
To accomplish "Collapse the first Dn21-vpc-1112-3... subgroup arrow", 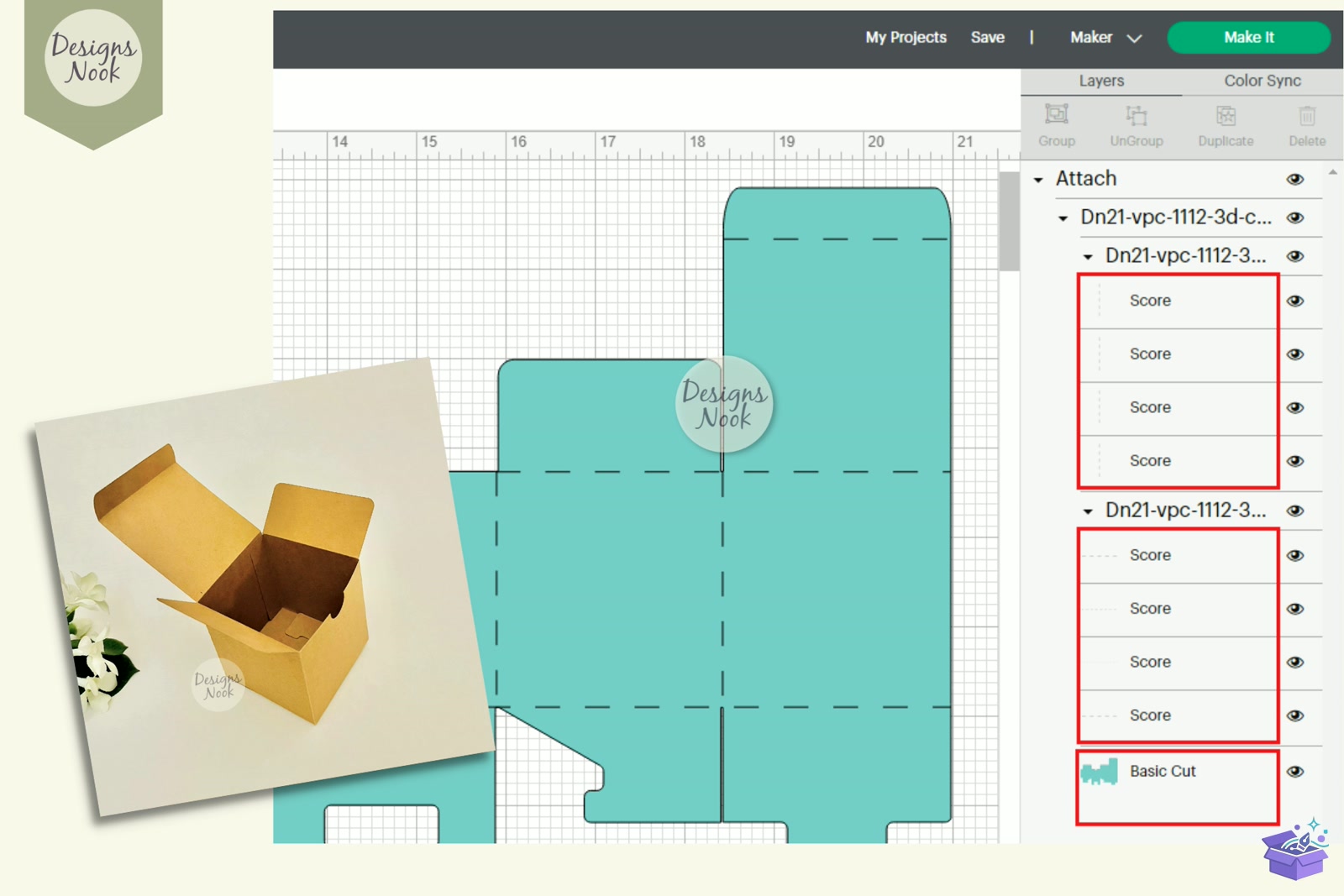I will click(1088, 257).
